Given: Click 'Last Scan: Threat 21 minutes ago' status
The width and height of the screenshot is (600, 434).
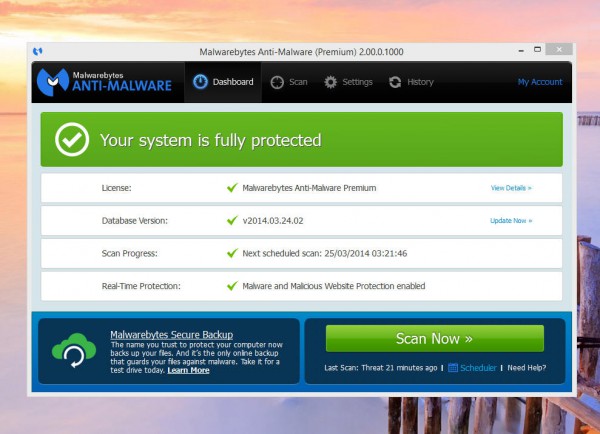Looking at the screenshot, I should [x=381, y=368].
